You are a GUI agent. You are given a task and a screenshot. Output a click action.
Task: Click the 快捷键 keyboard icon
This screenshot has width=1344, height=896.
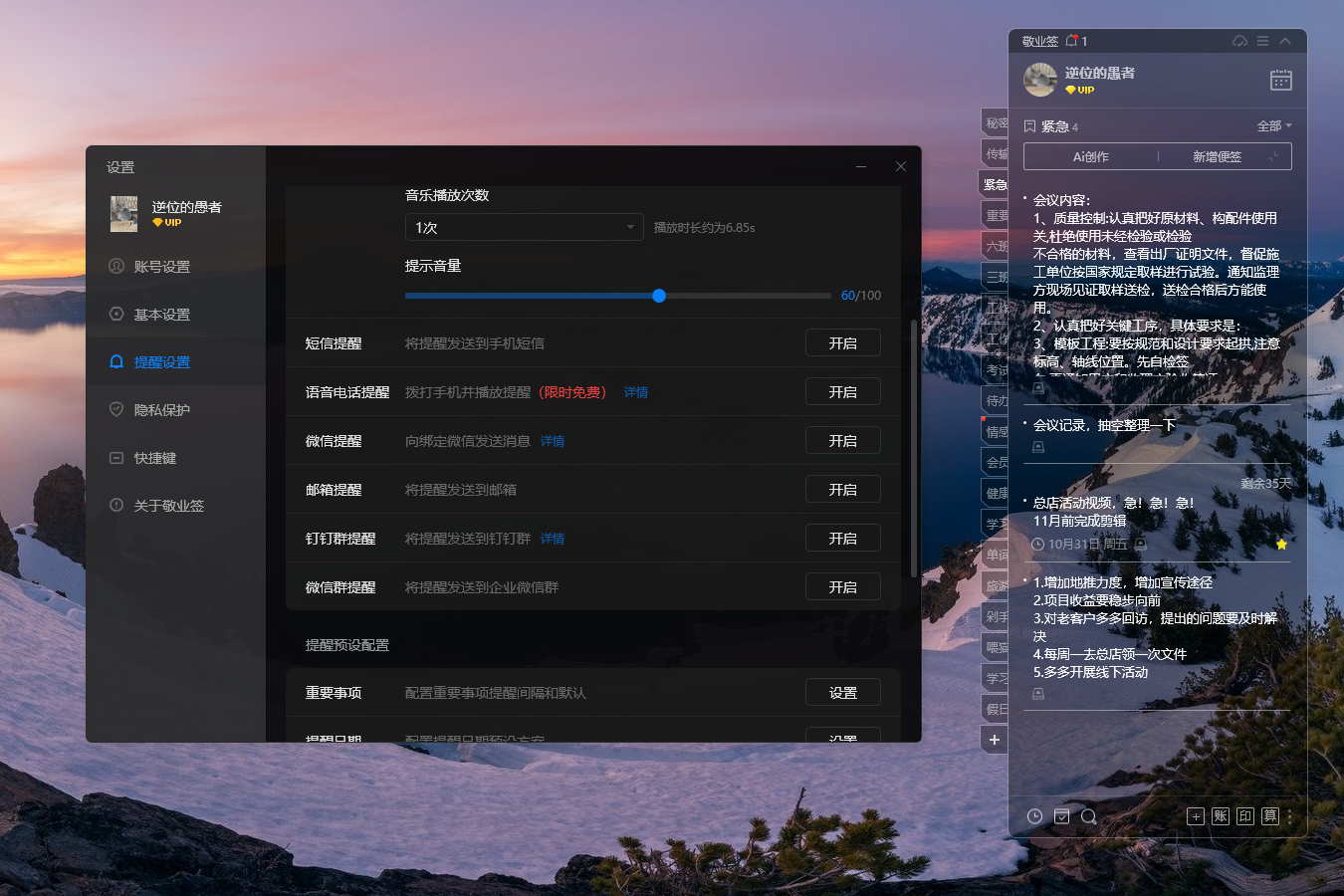pyautogui.click(x=116, y=457)
